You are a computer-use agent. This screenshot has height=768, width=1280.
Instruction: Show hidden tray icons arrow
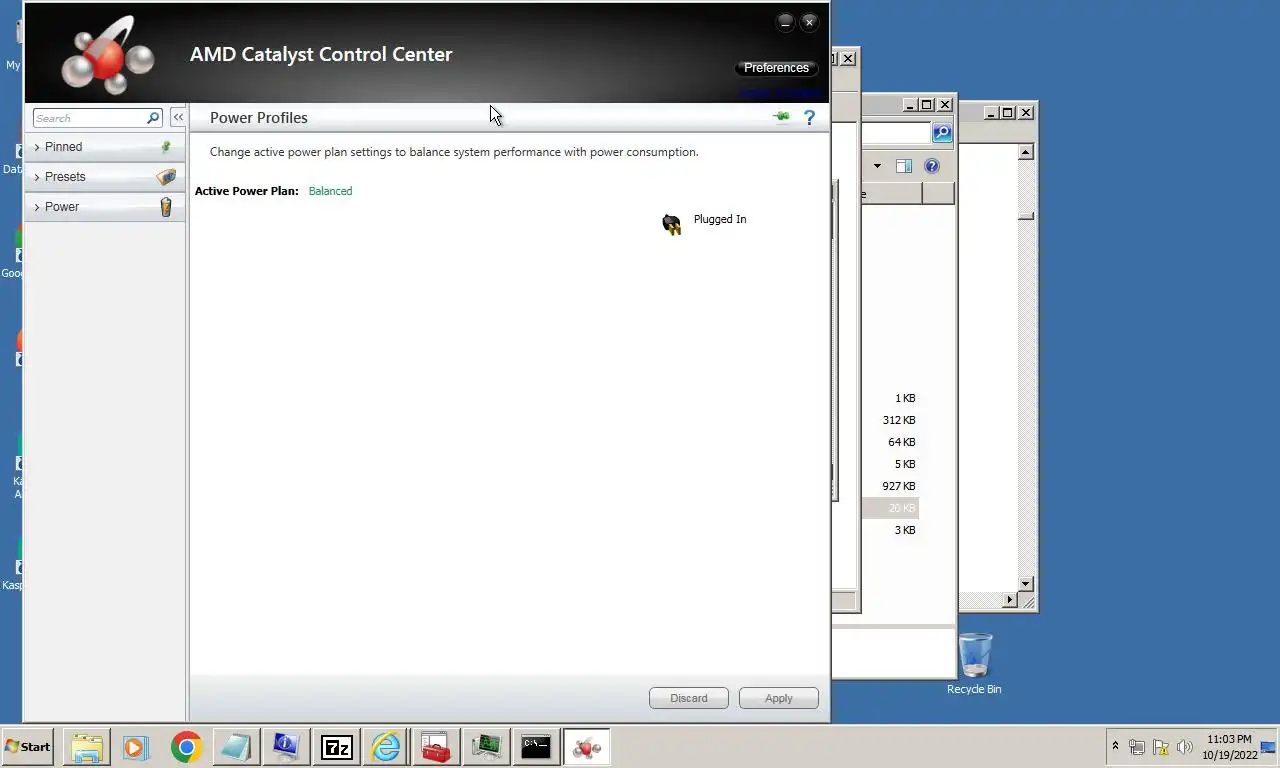(1116, 746)
